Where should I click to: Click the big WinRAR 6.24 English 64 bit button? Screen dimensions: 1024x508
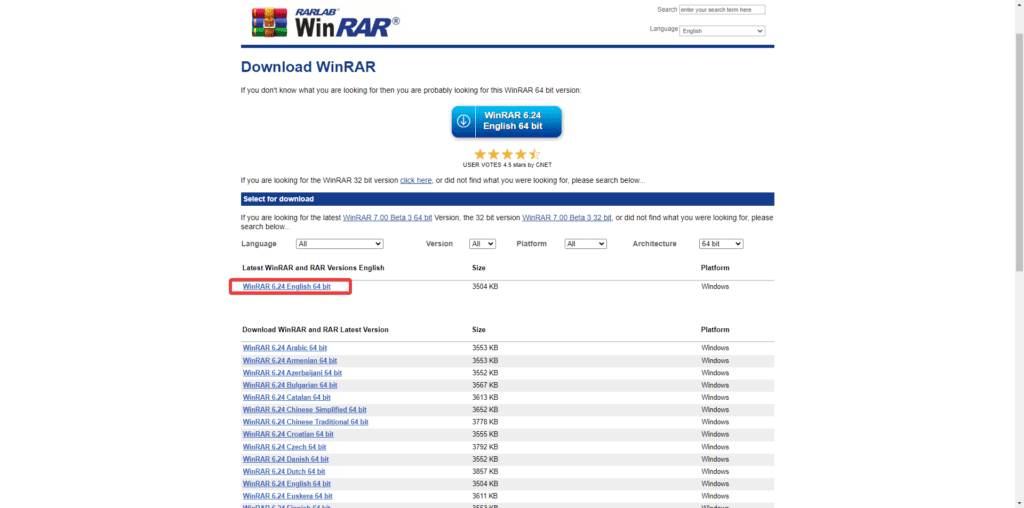pos(506,121)
